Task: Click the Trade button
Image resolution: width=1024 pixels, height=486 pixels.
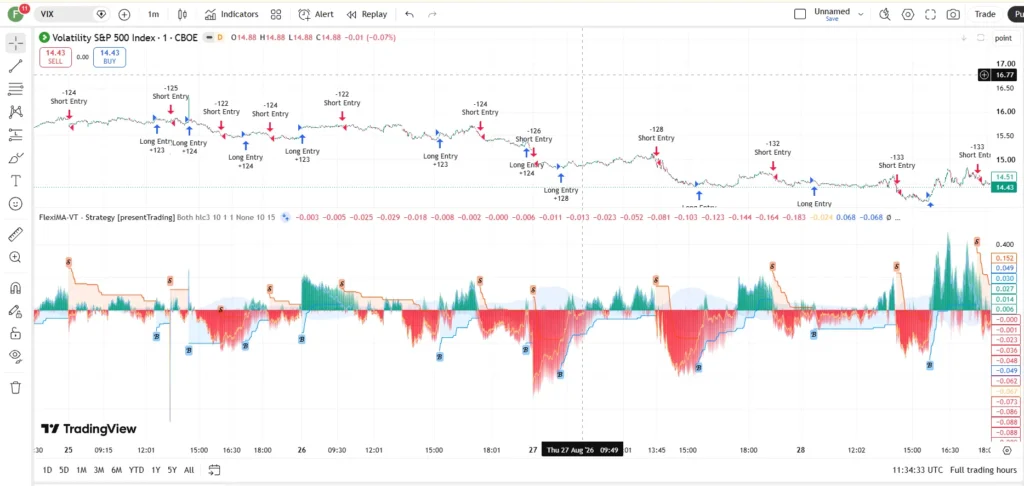Action: [985, 14]
